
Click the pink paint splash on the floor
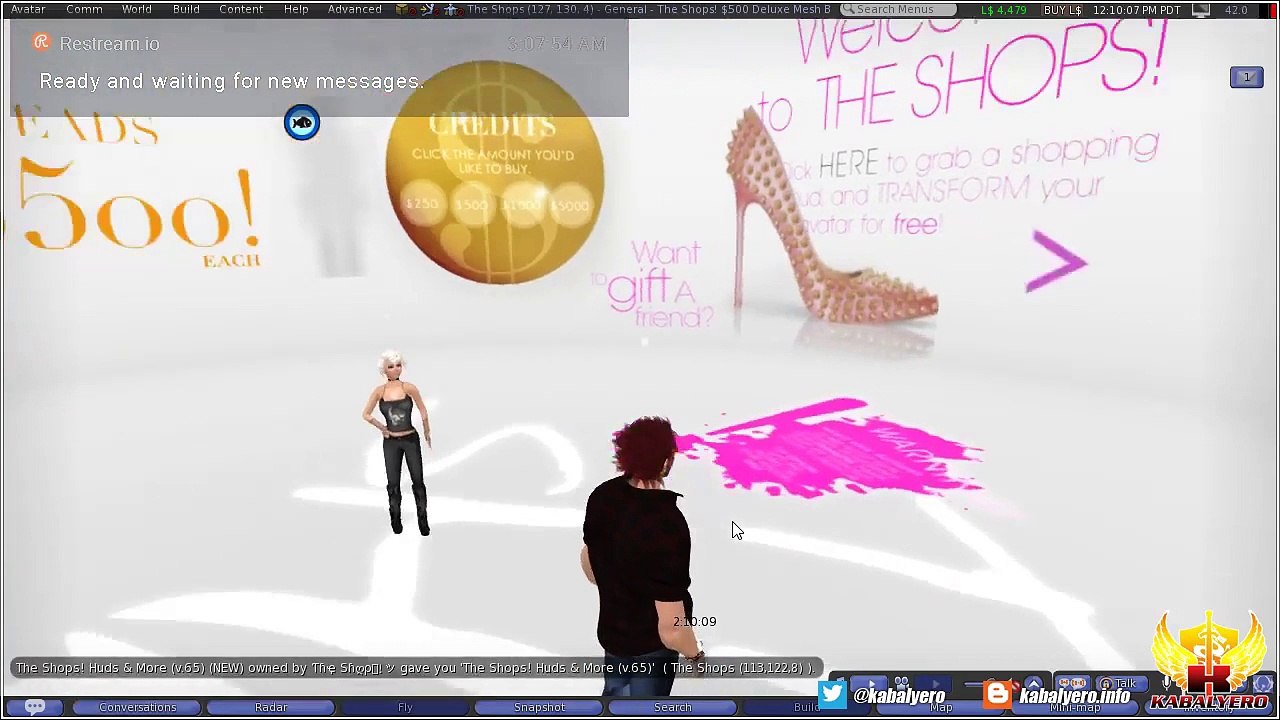832,449
